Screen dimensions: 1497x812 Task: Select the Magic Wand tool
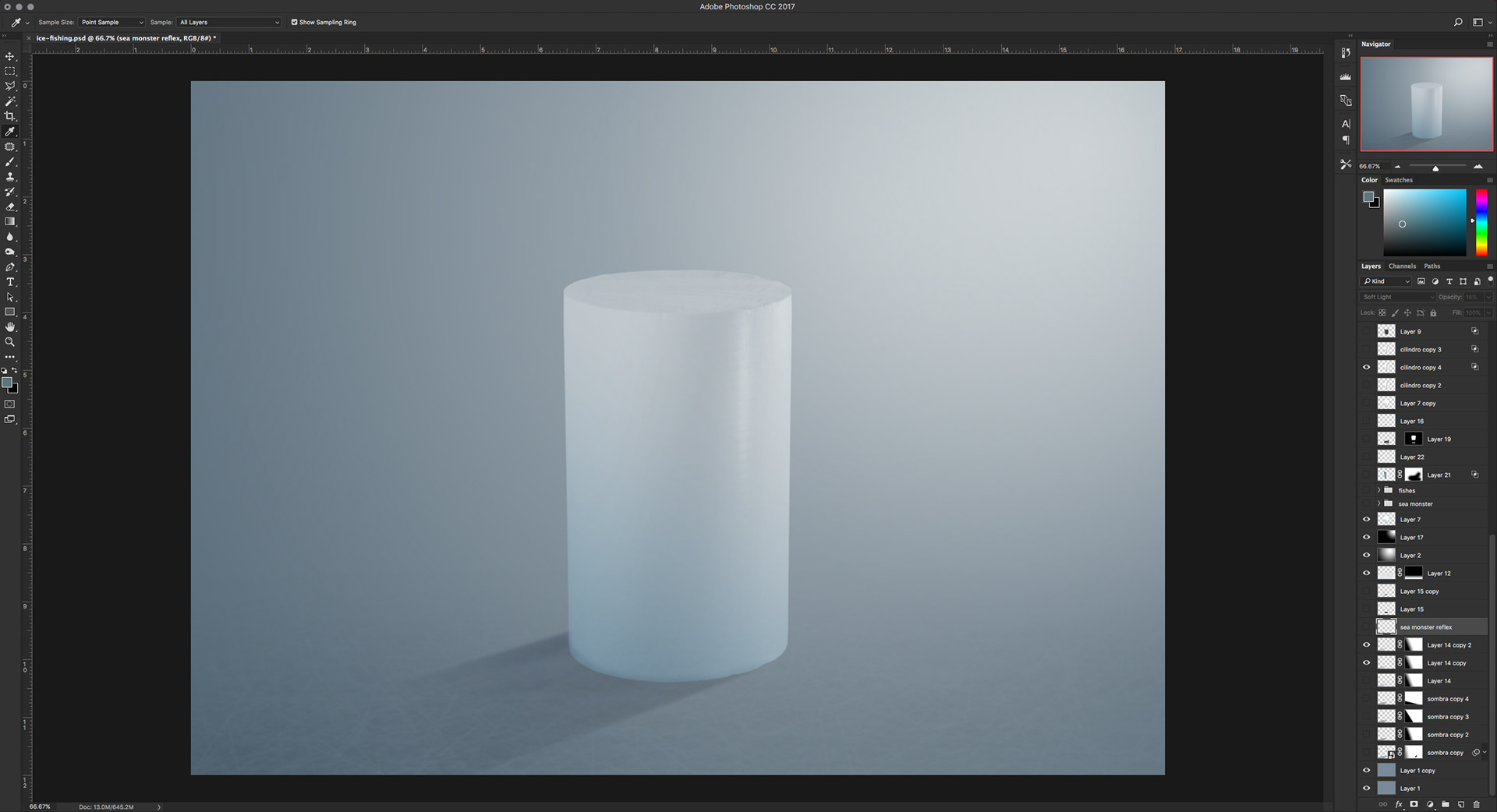(x=10, y=101)
